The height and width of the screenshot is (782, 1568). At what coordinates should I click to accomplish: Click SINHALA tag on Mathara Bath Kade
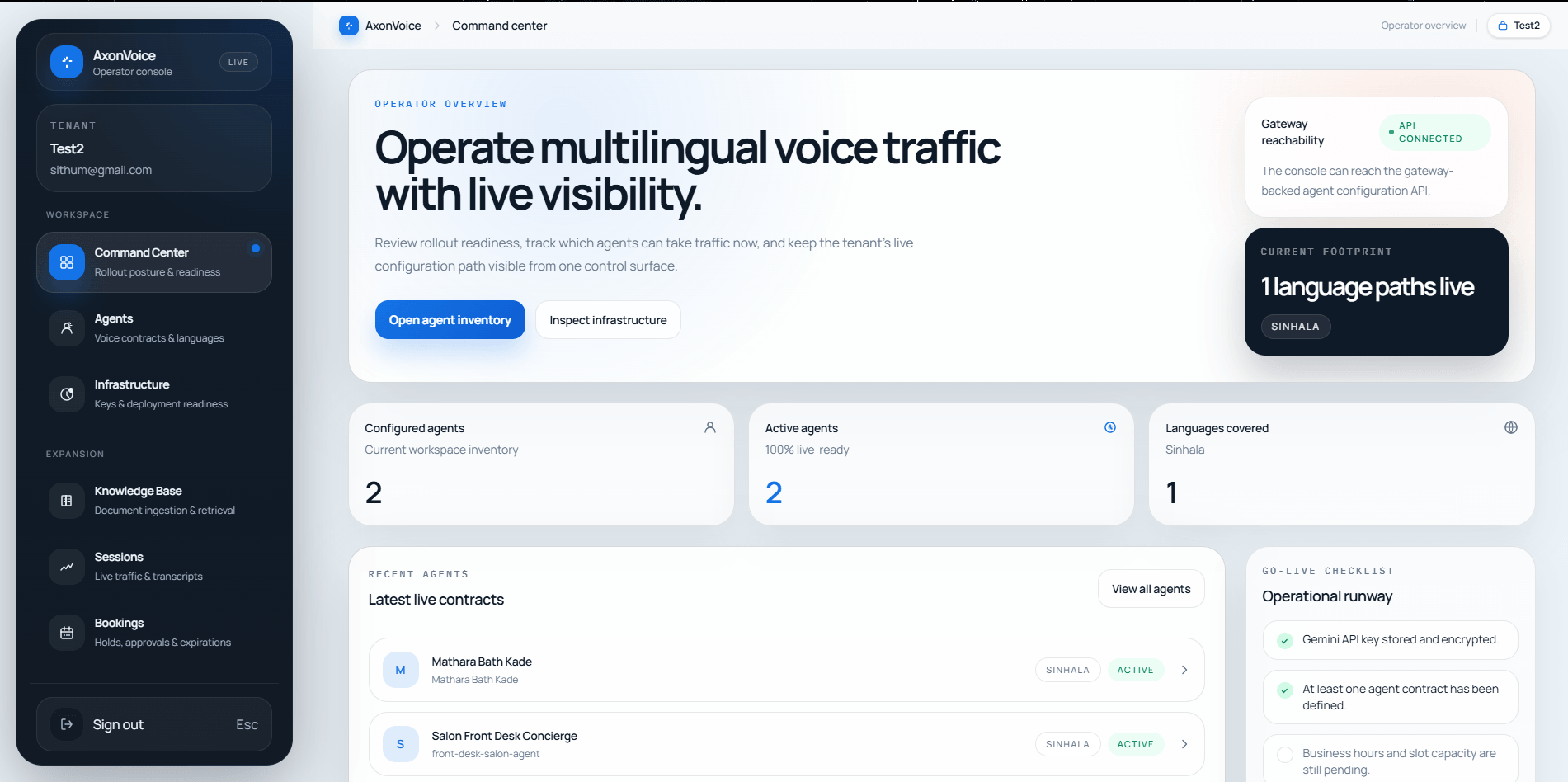(1067, 670)
